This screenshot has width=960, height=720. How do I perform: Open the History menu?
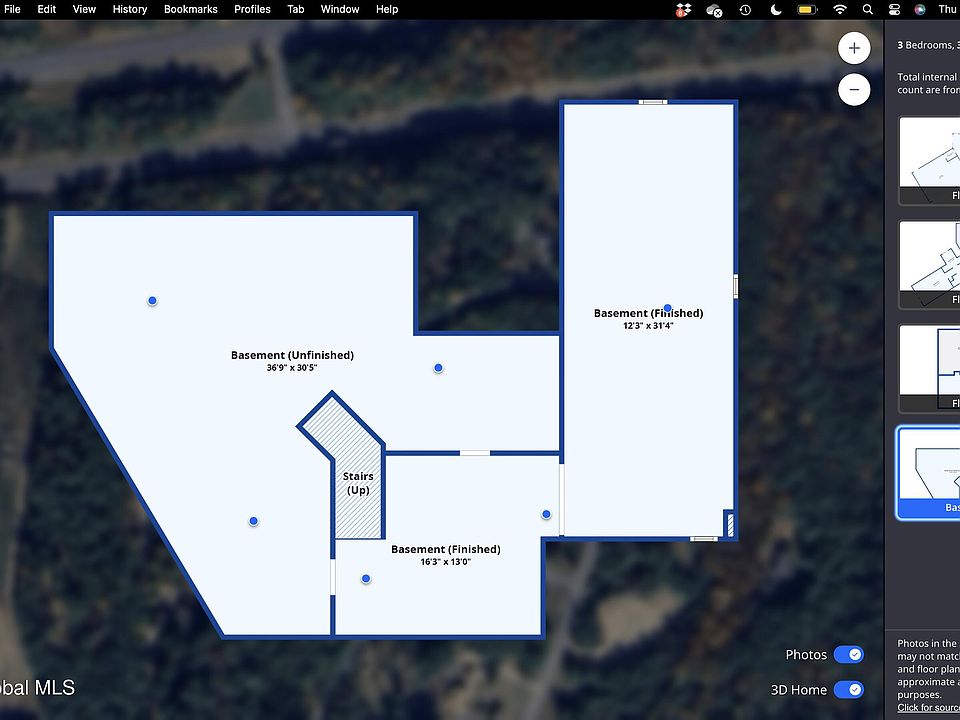point(129,9)
